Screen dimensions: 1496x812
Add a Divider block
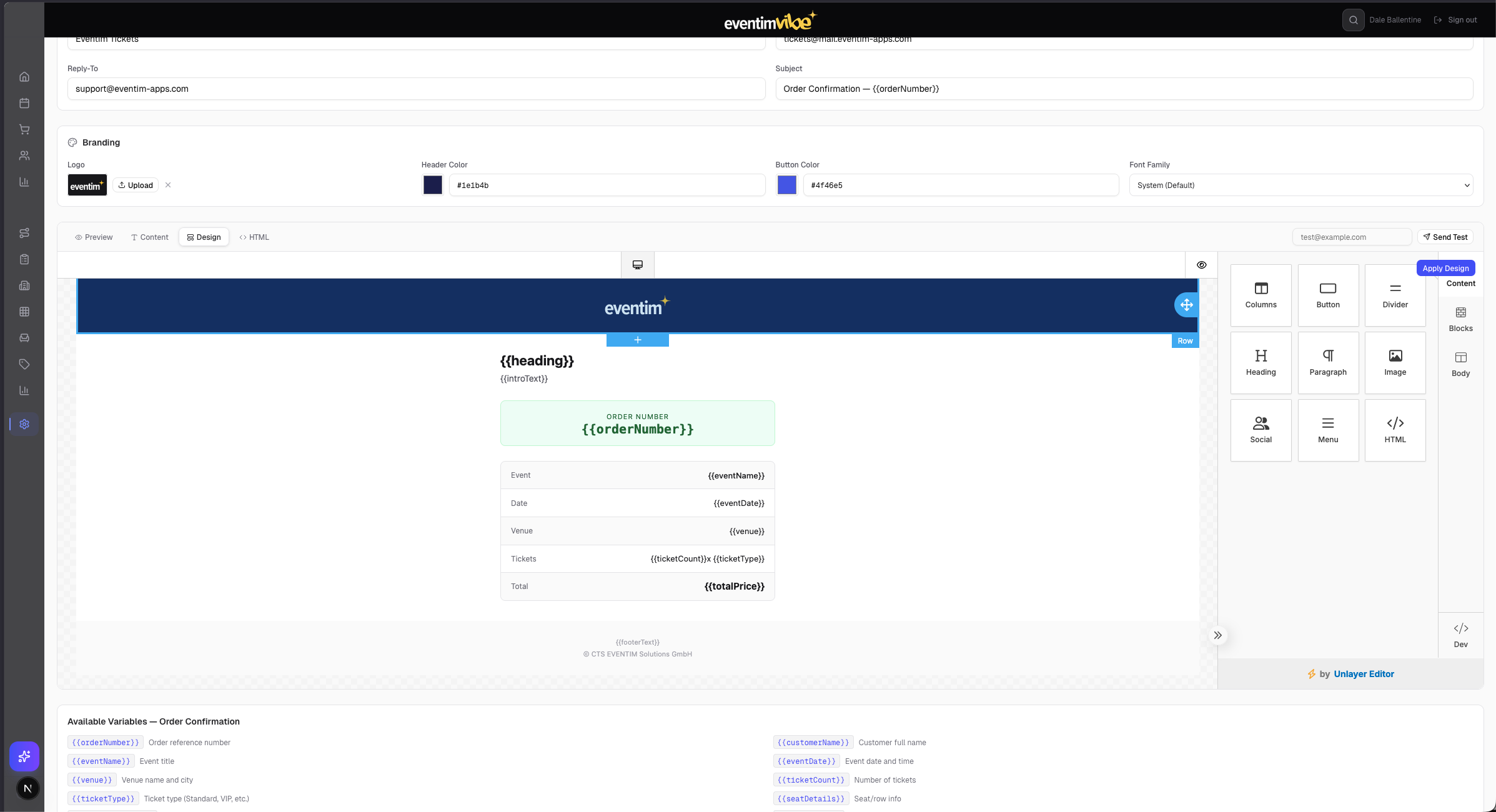pos(1395,295)
